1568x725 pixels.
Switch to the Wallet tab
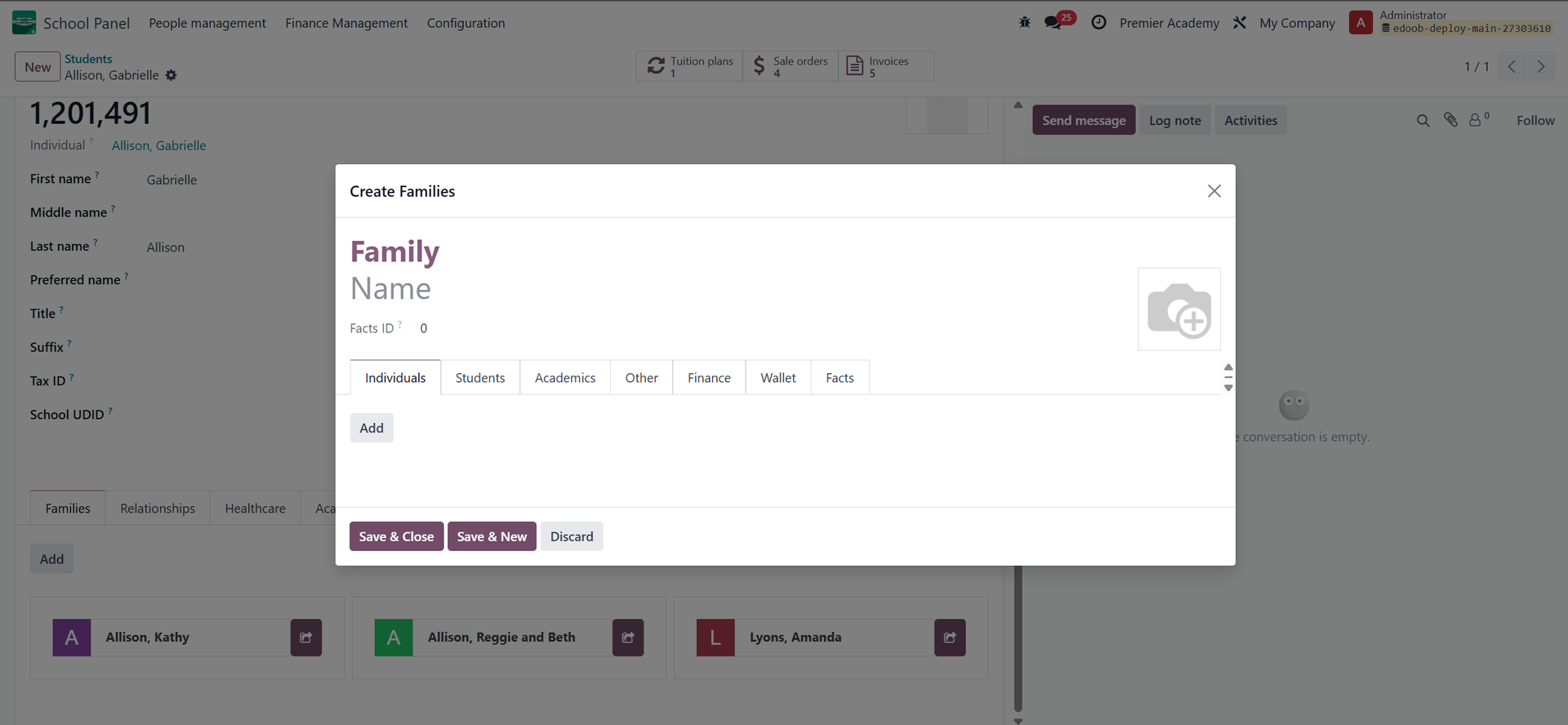(x=778, y=378)
